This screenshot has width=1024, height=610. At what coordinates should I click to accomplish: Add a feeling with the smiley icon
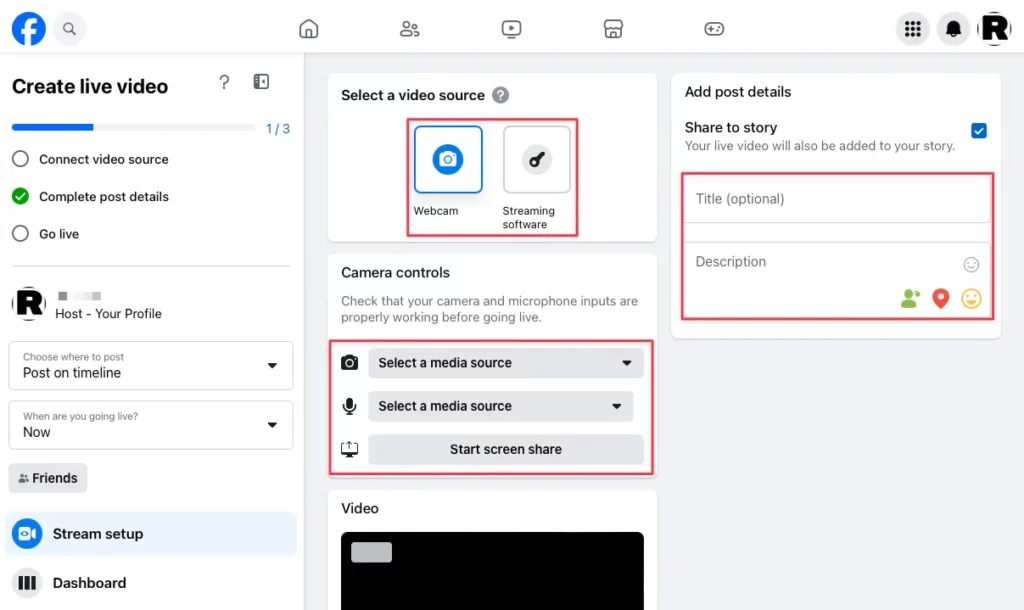[x=971, y=298]
